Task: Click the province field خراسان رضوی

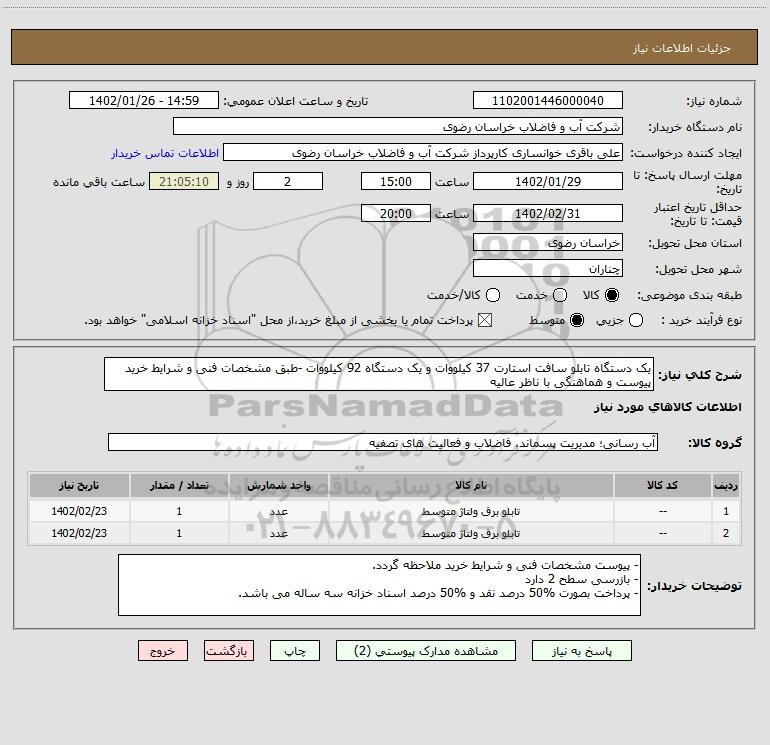Action: pos(548,242)
